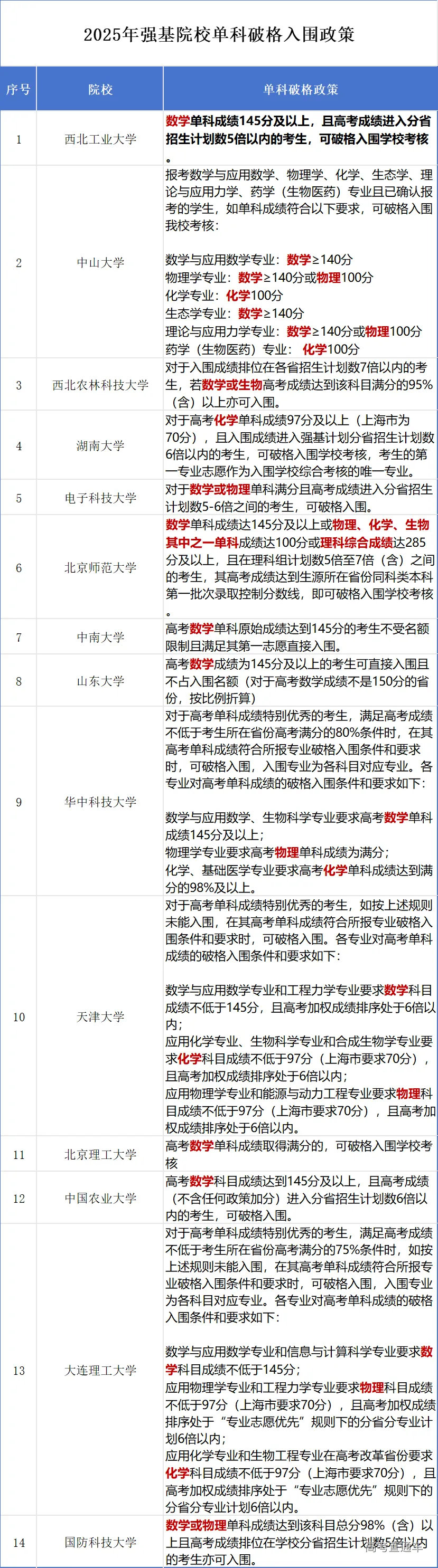Click policy text 数学单科成绩145分及以上,且高考成绩进入分省
This screenshot has width=438, height=1568.
[x=299, y=121]
